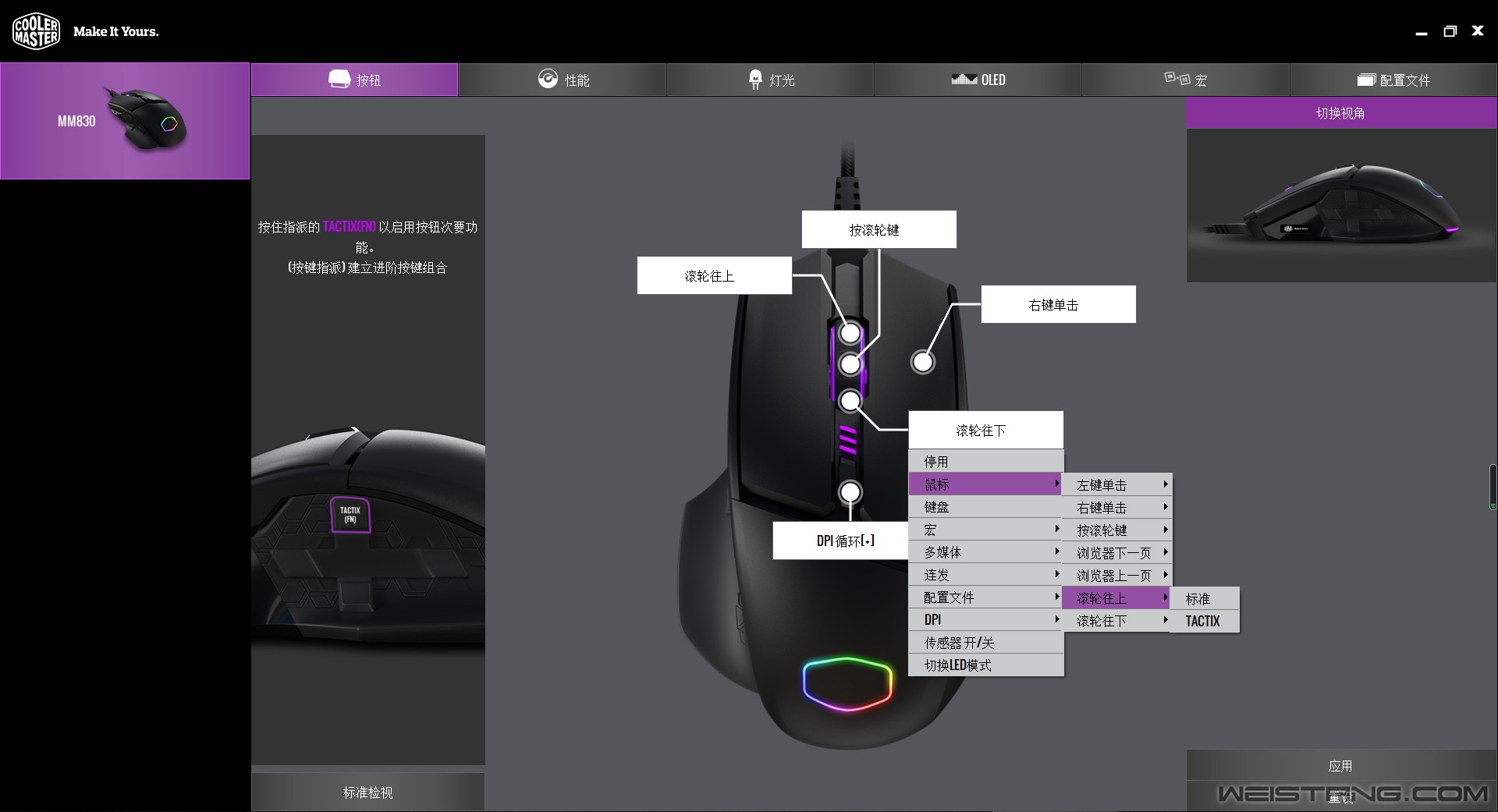The height and width of the screenshot is (812, 1498).
Task: Expand the 宏 submenu in dropdown list
Action: coord(986,529)
